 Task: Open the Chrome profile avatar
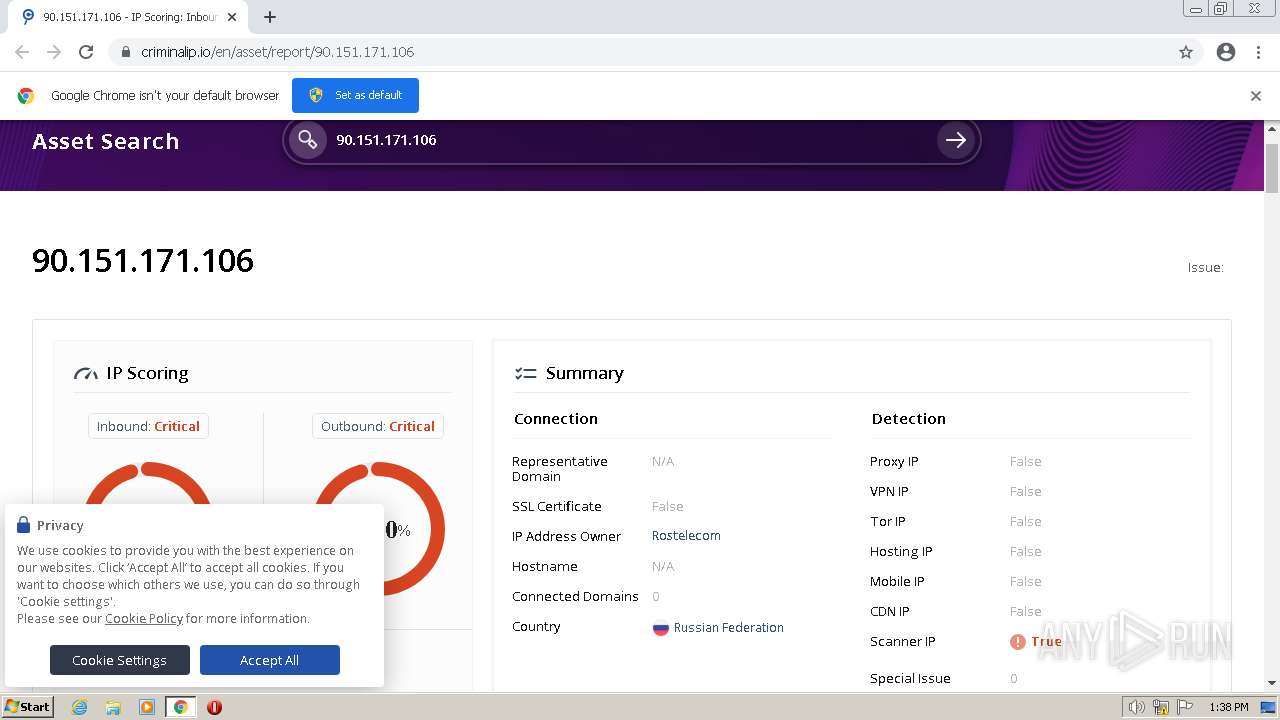[1226, 52]
